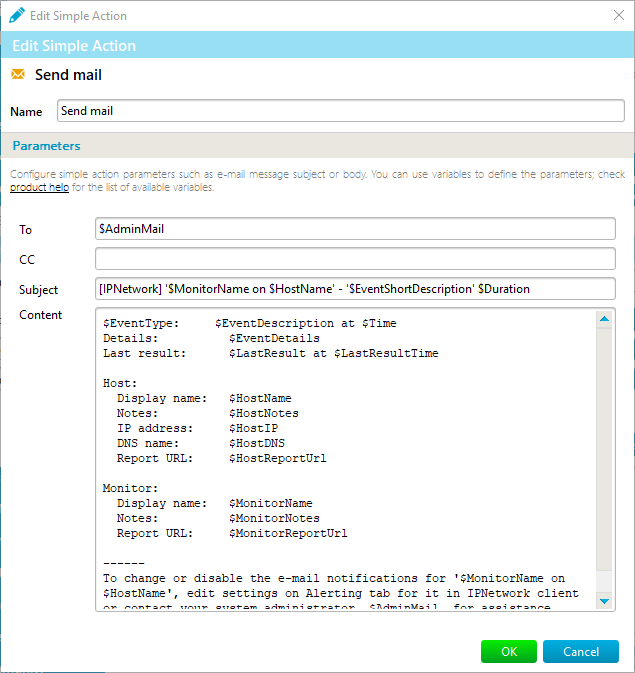Image resolution: width=635 pixels, height=673 pixels.
Task: Click the 'Host:' heading line in content
Action: [120, 383]
